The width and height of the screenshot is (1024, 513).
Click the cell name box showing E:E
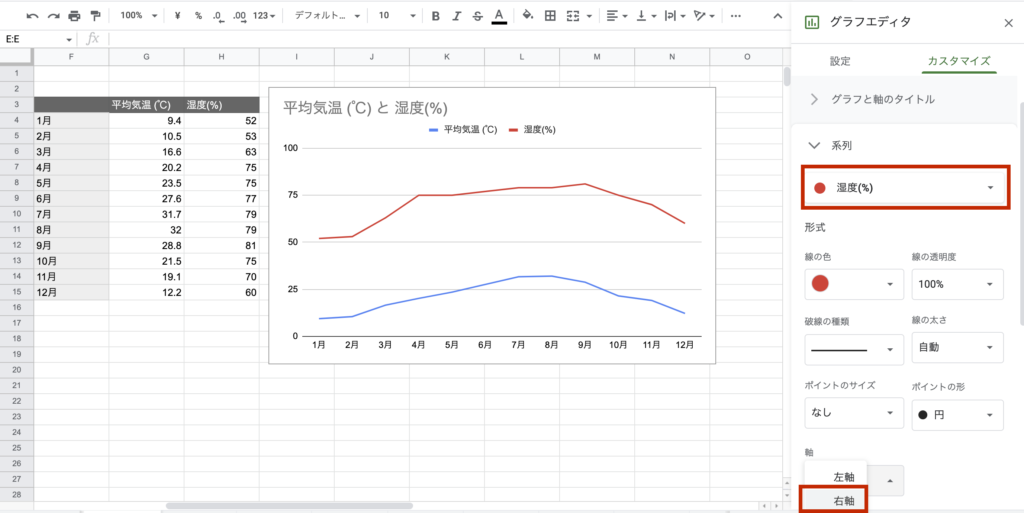click(x=38, y=38)
